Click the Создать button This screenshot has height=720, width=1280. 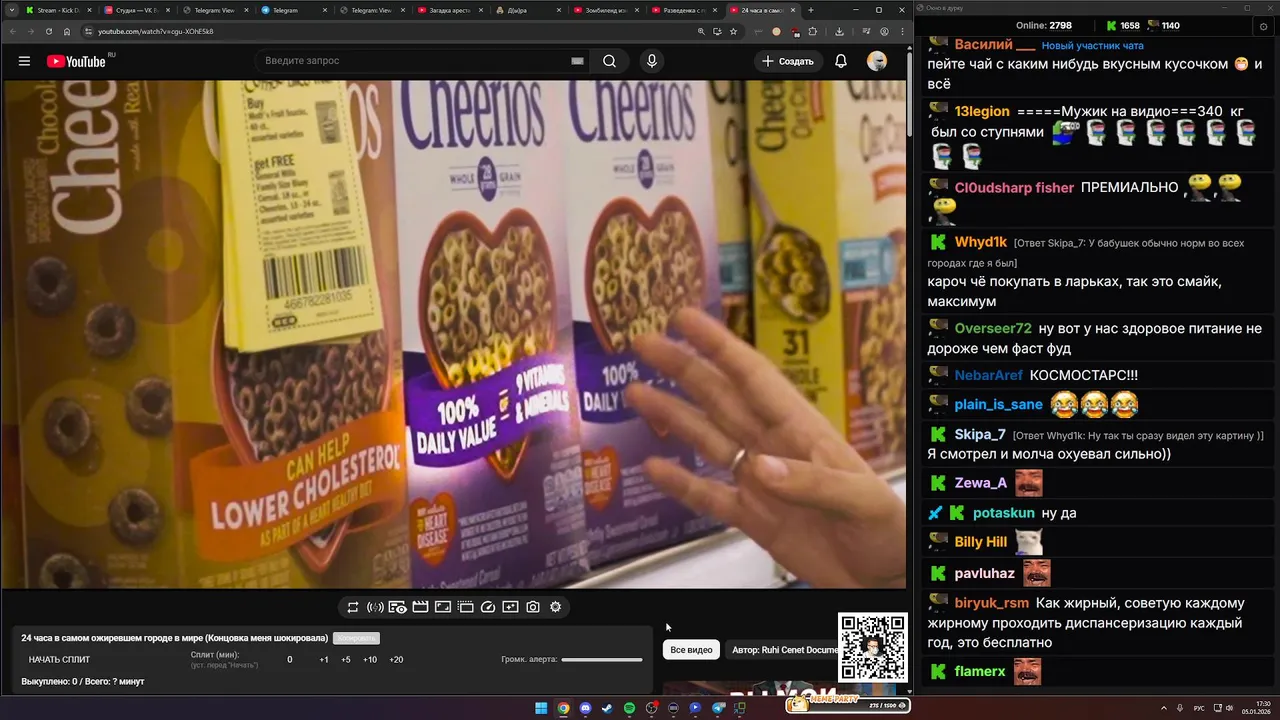pyautogui.click(x=788, y=61)
